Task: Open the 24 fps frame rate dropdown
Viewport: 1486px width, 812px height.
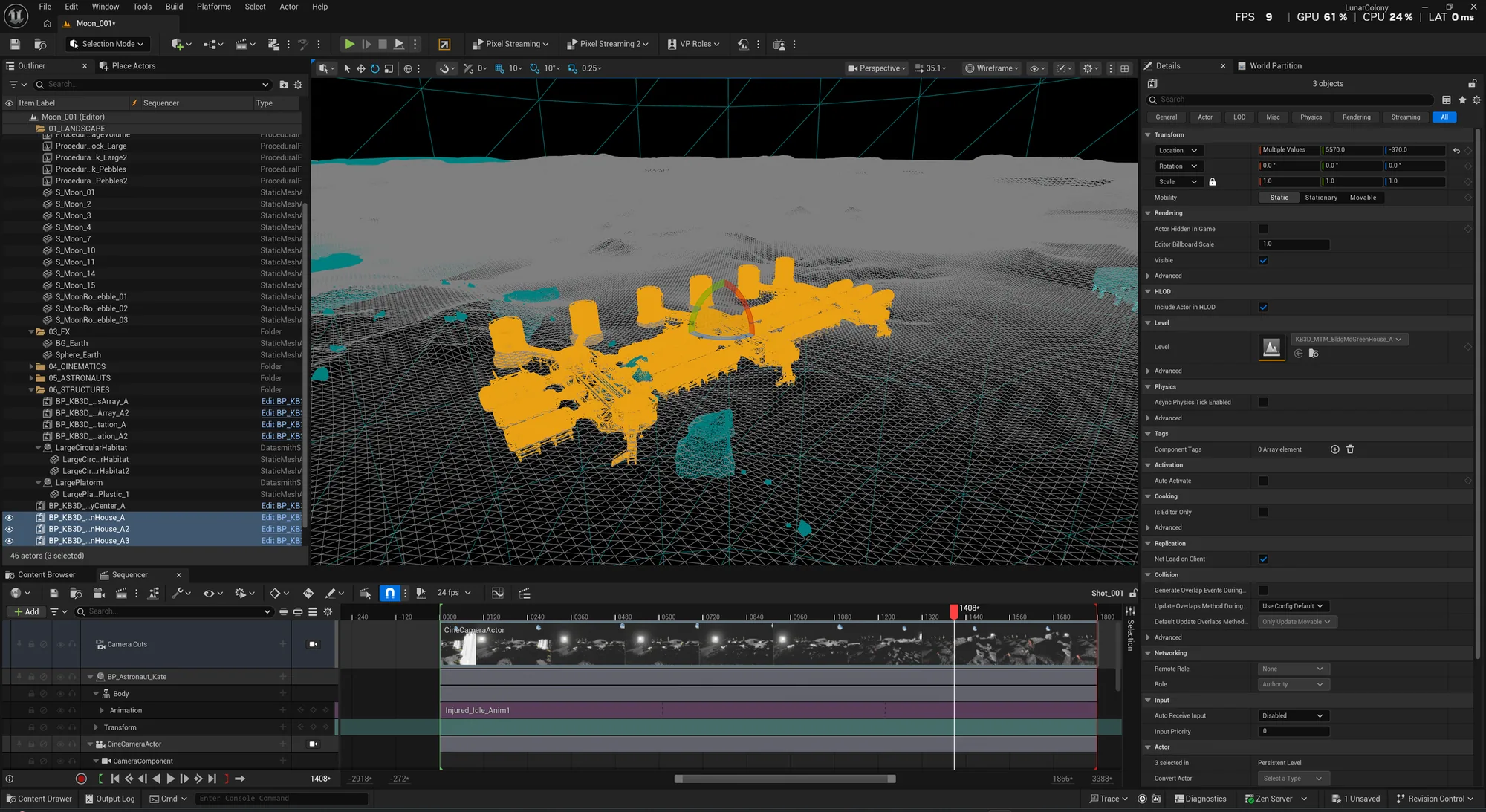Action: pyautogui.click(x=454, y=593)
